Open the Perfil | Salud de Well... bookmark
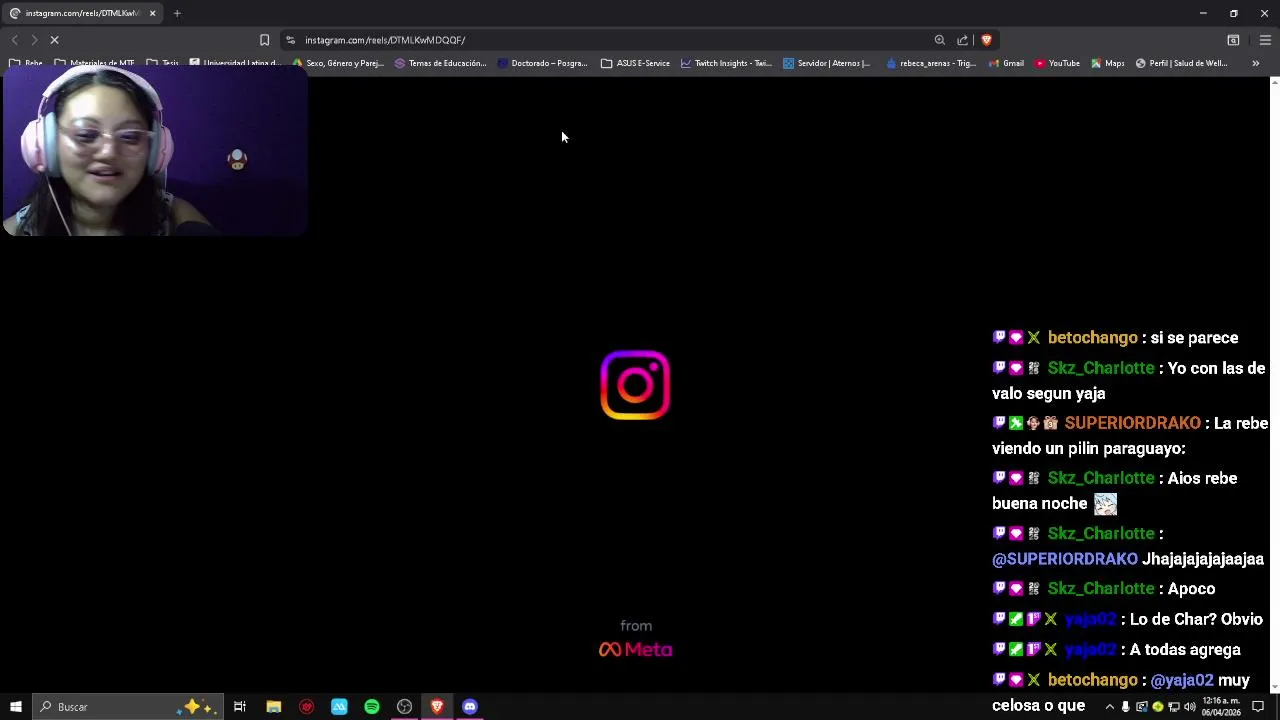Viewport: 1280px width, 720px height. (x=1181, y=63)
